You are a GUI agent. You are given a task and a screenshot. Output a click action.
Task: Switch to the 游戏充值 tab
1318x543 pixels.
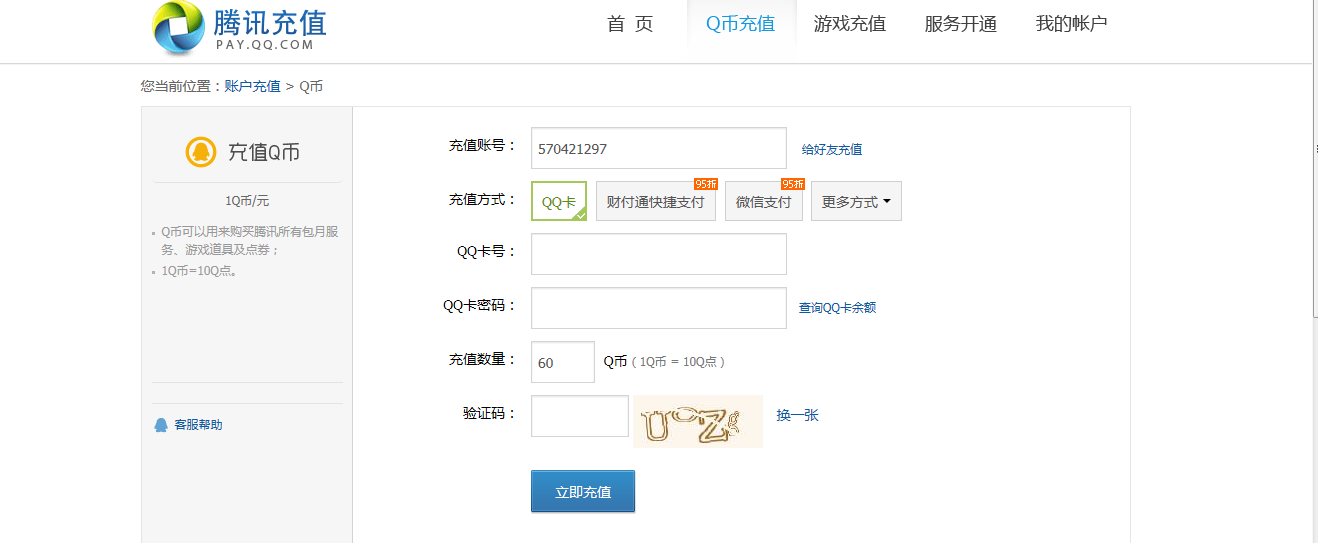[850, 24]
